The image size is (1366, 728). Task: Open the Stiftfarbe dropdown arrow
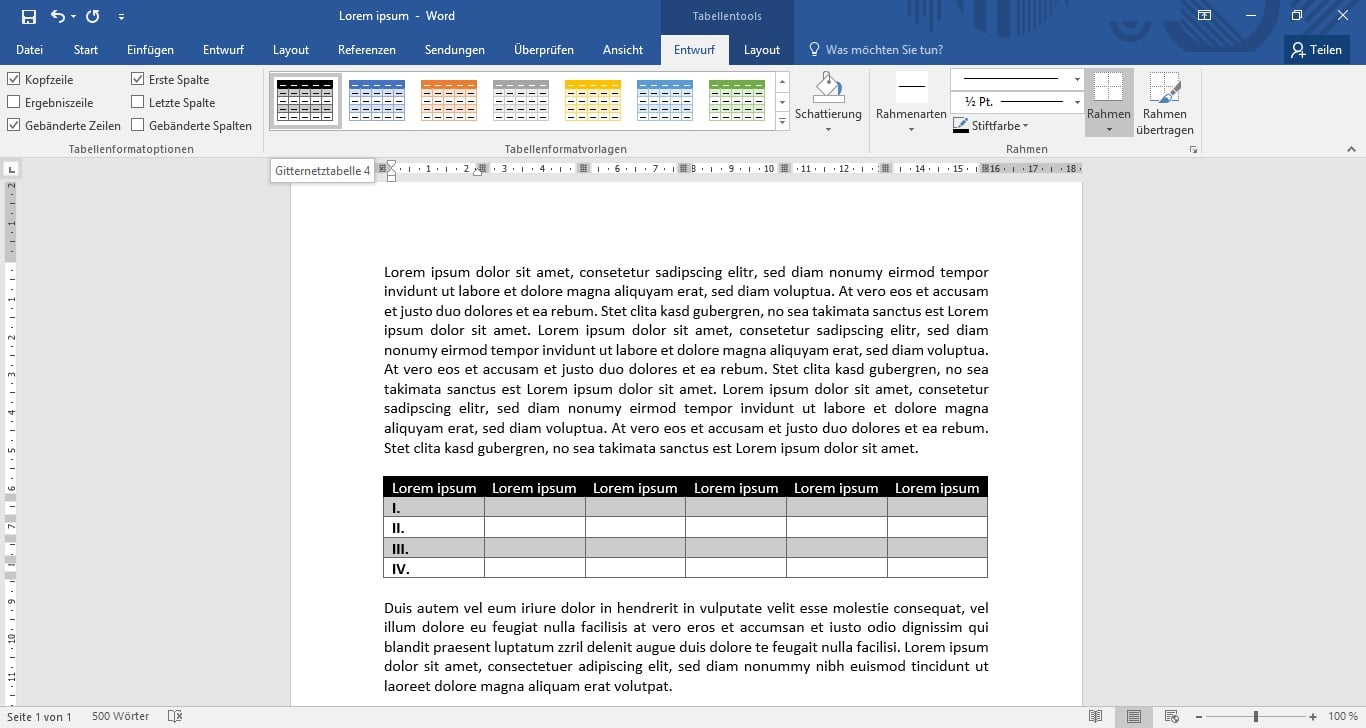[1026, 126]
